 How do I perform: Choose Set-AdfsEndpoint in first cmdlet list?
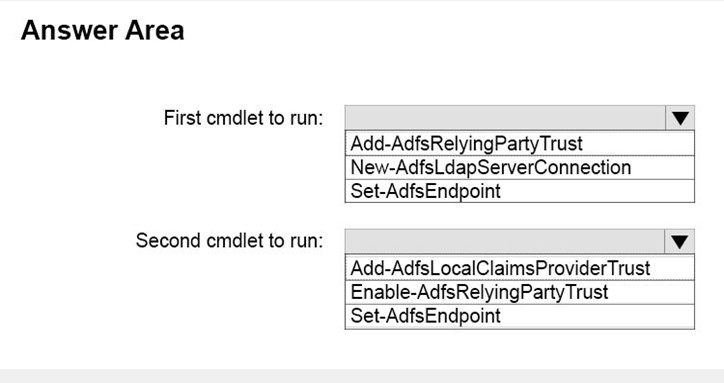tap(519, 191)
